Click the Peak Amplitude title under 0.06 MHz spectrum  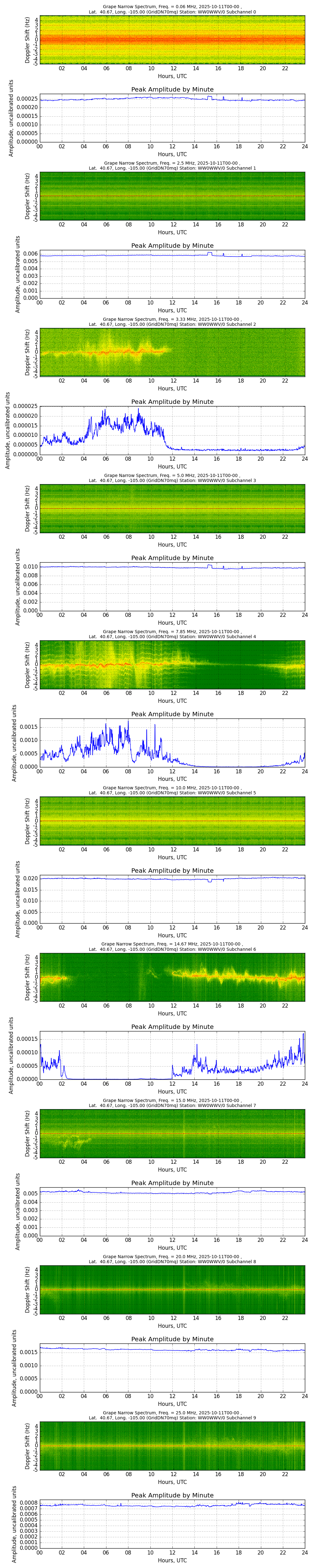tap(172, 89)
